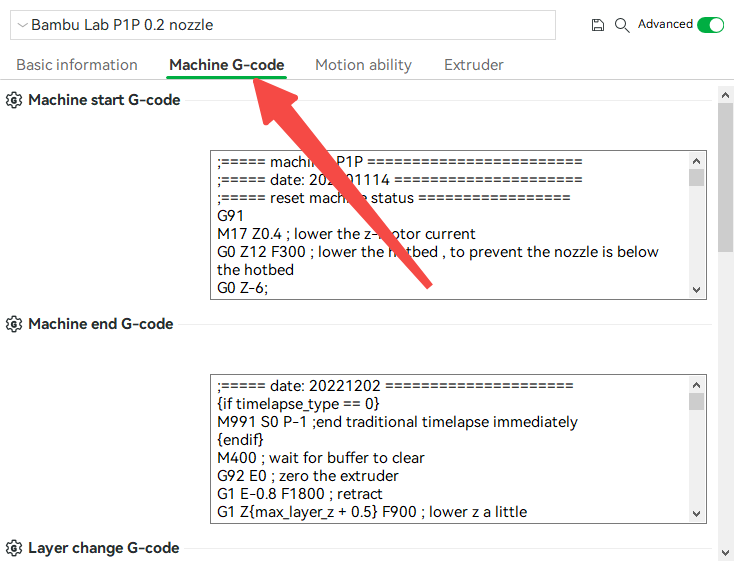Viewport: 734px width, 561px height.
Task: Click the gear icon beside Layer change G-code
Action: click(x=14, y=547)
